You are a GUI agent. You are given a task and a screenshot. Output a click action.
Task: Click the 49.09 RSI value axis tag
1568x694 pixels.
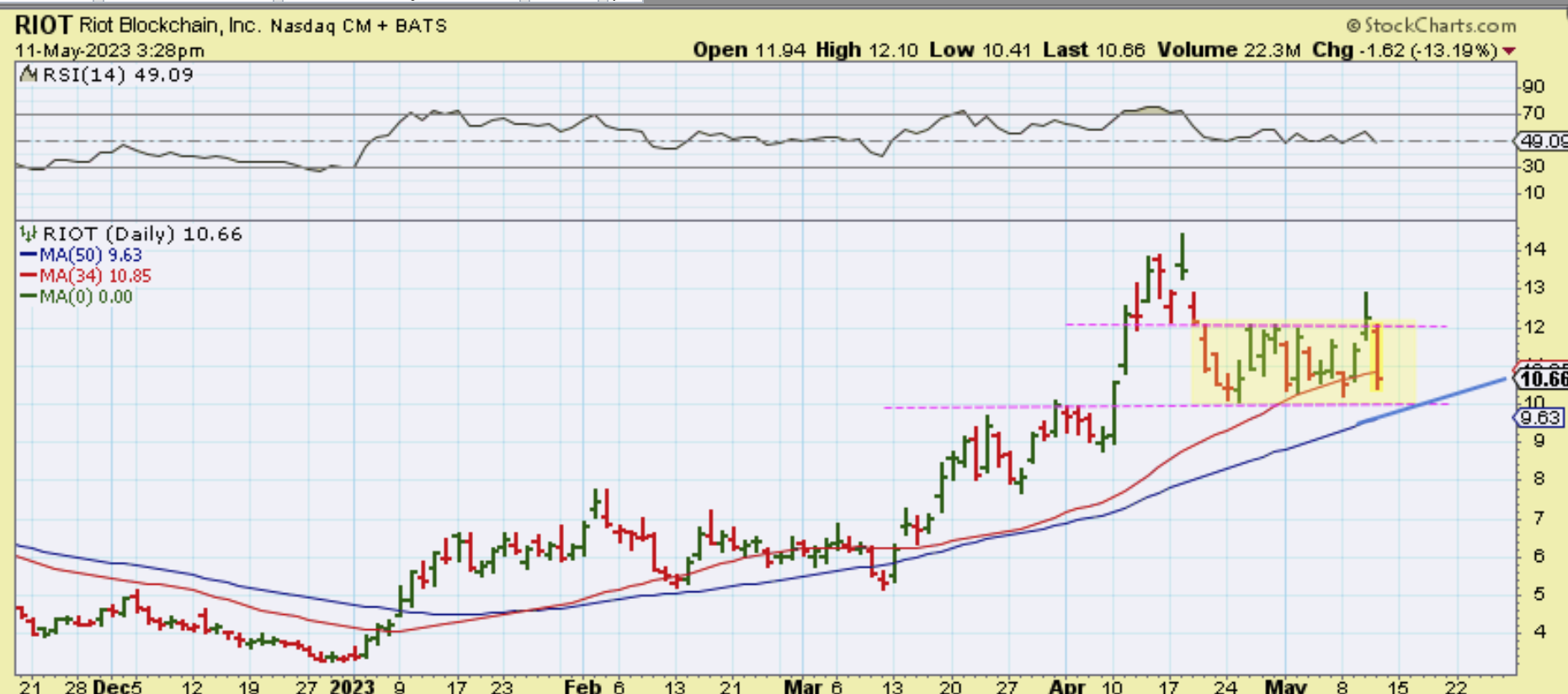(x=1542, y=141)
